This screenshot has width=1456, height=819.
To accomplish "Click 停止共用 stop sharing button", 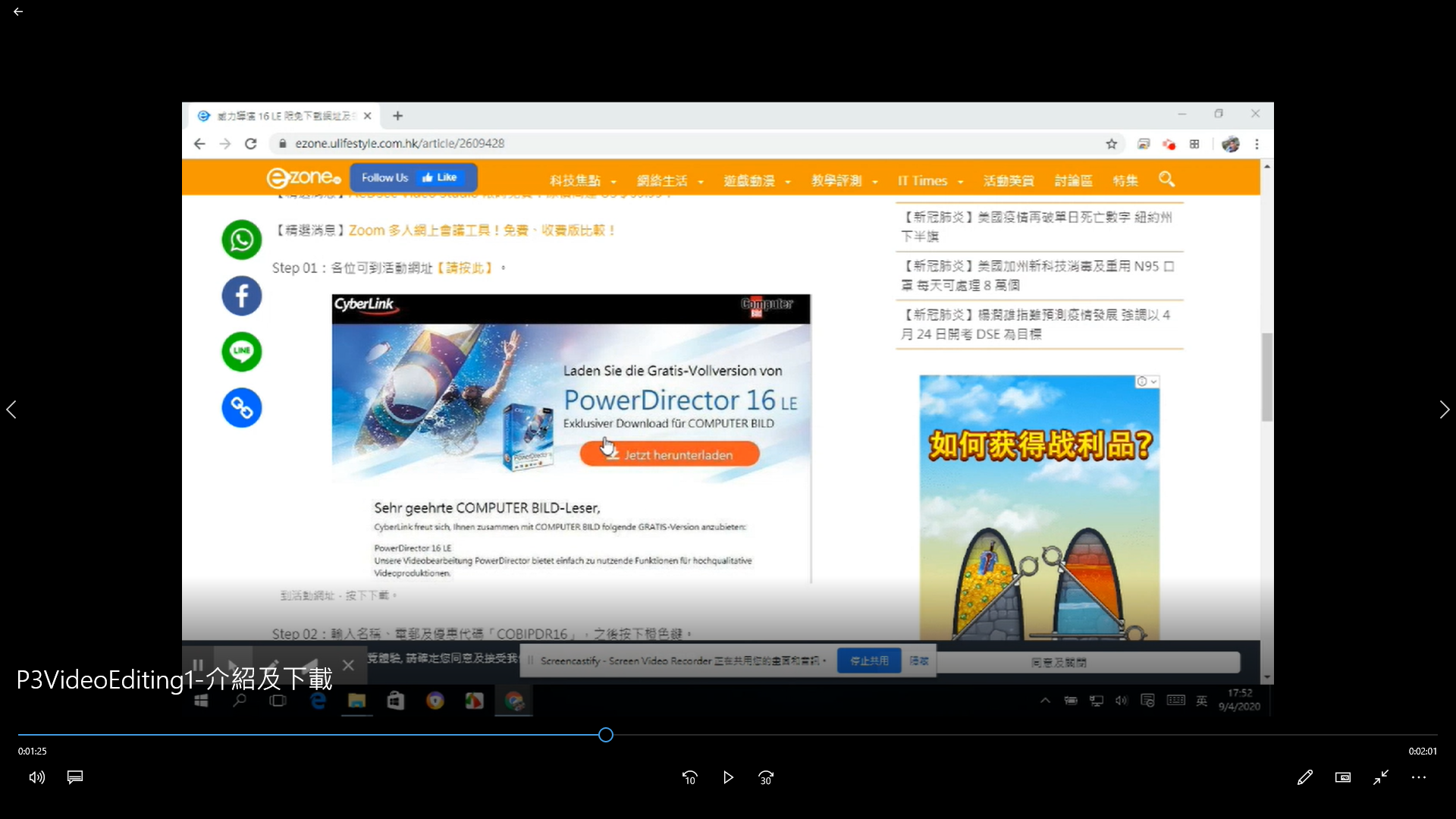I will coord(868,661).
